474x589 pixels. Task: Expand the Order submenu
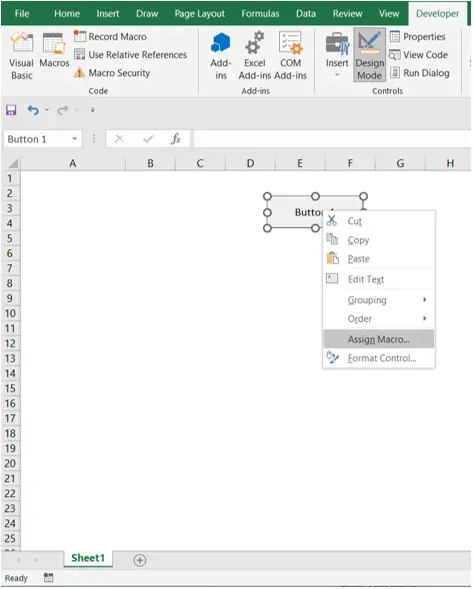coord(379,319)
